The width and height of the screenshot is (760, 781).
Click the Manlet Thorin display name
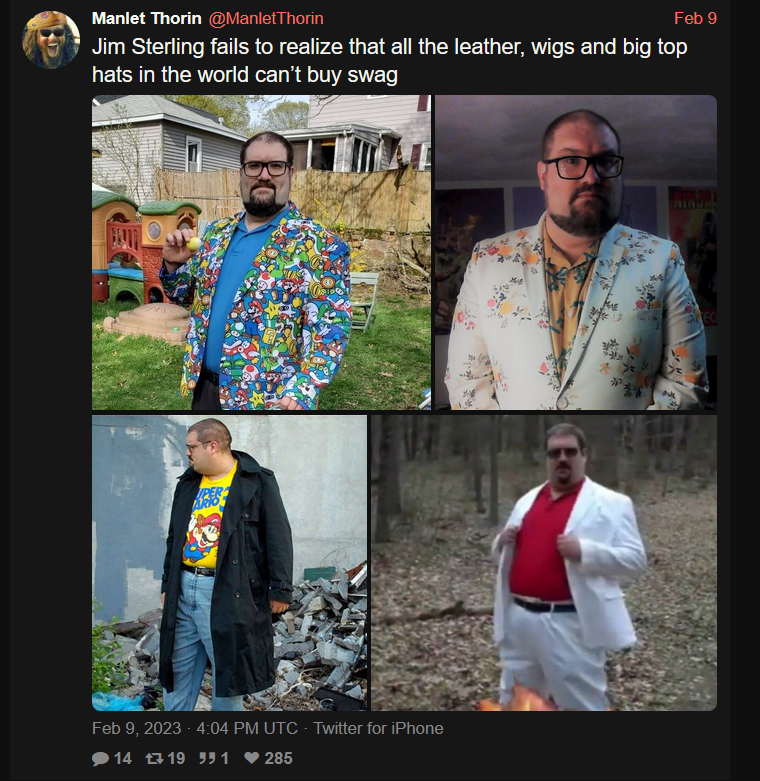point(146,18)
